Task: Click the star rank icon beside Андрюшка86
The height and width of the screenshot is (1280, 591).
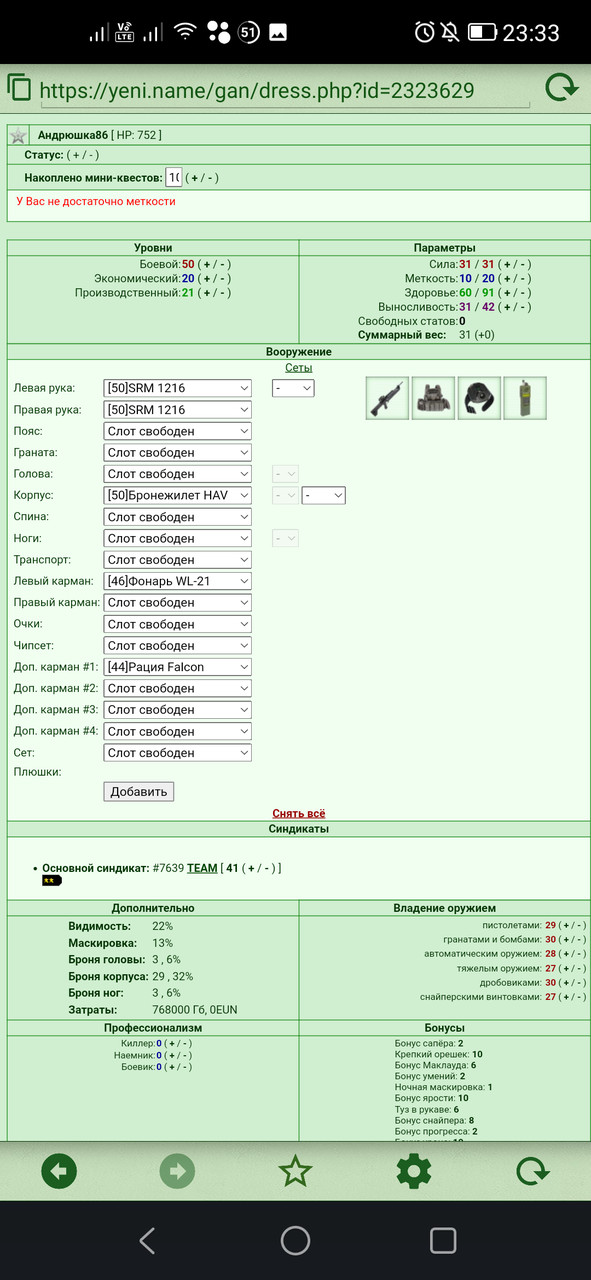Action: [x=18, y=135]
